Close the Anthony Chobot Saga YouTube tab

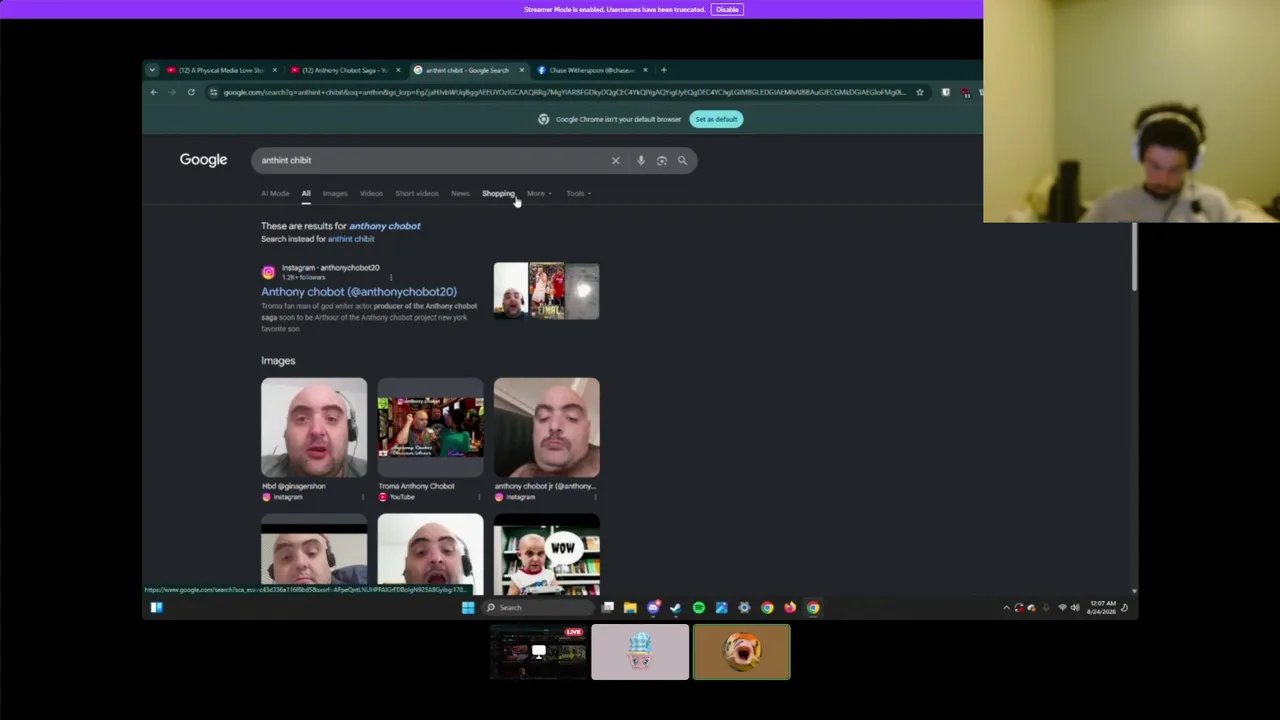pyautogui.click(x=398, y=70)
